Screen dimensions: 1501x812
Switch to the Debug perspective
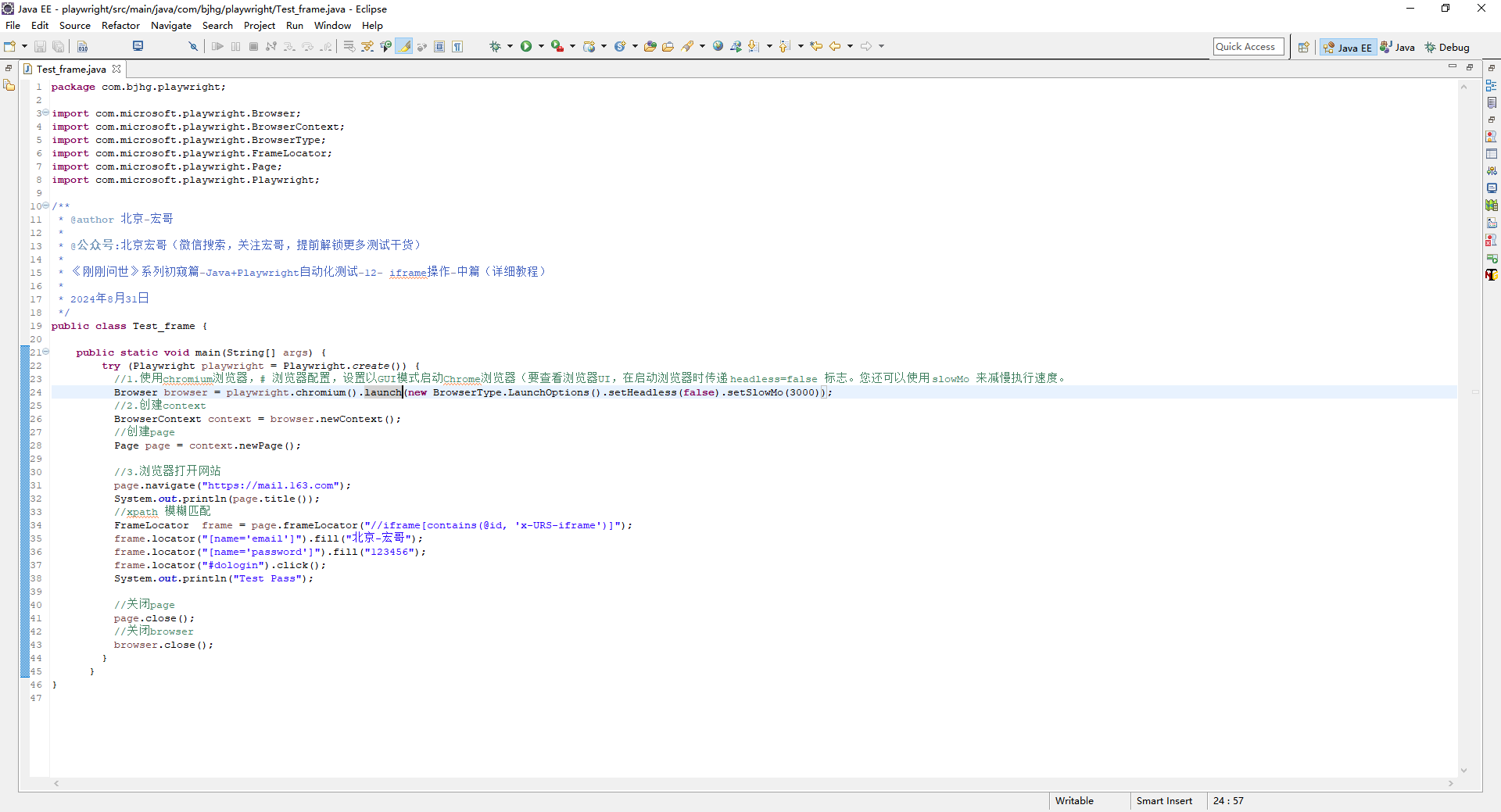1447,48
